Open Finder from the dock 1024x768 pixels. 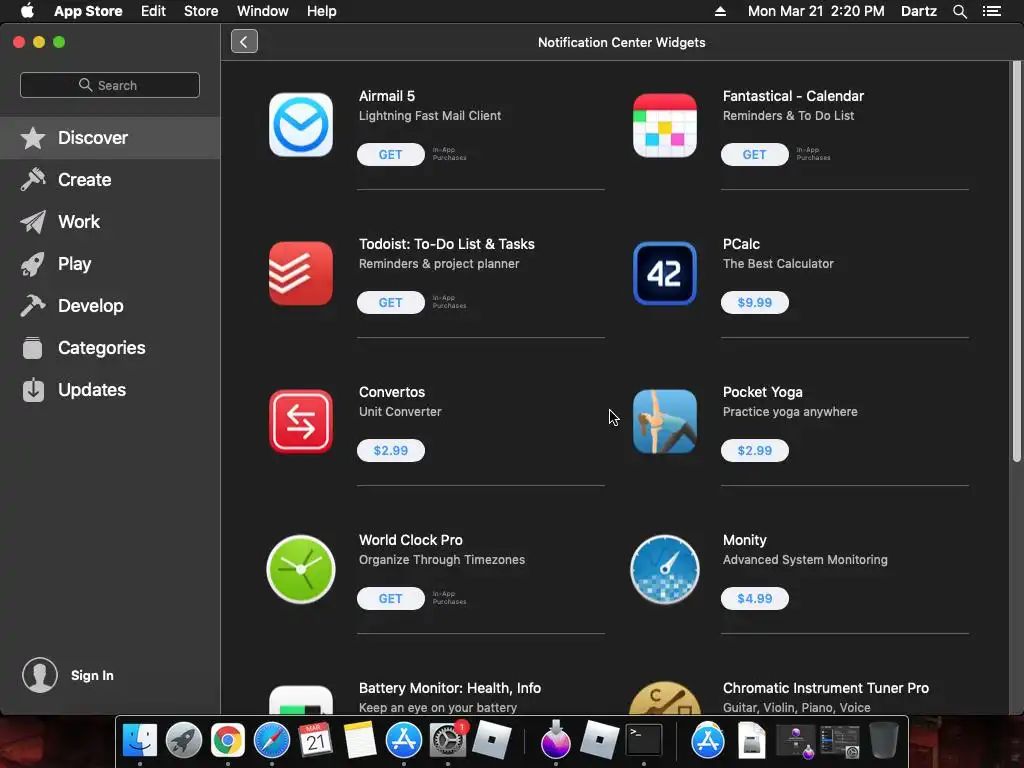click(140, 741)
